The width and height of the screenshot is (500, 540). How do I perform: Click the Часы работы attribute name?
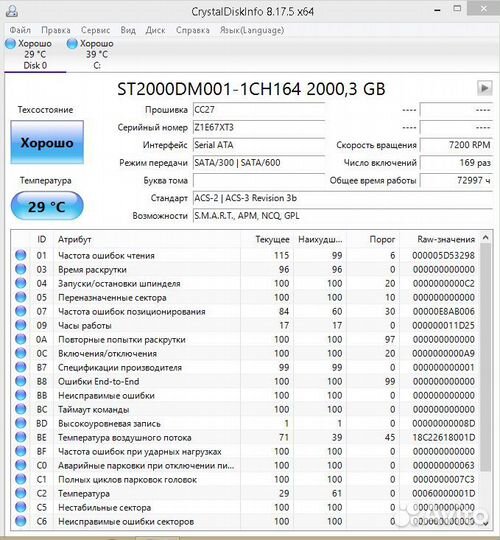click(x=85, y=325)
